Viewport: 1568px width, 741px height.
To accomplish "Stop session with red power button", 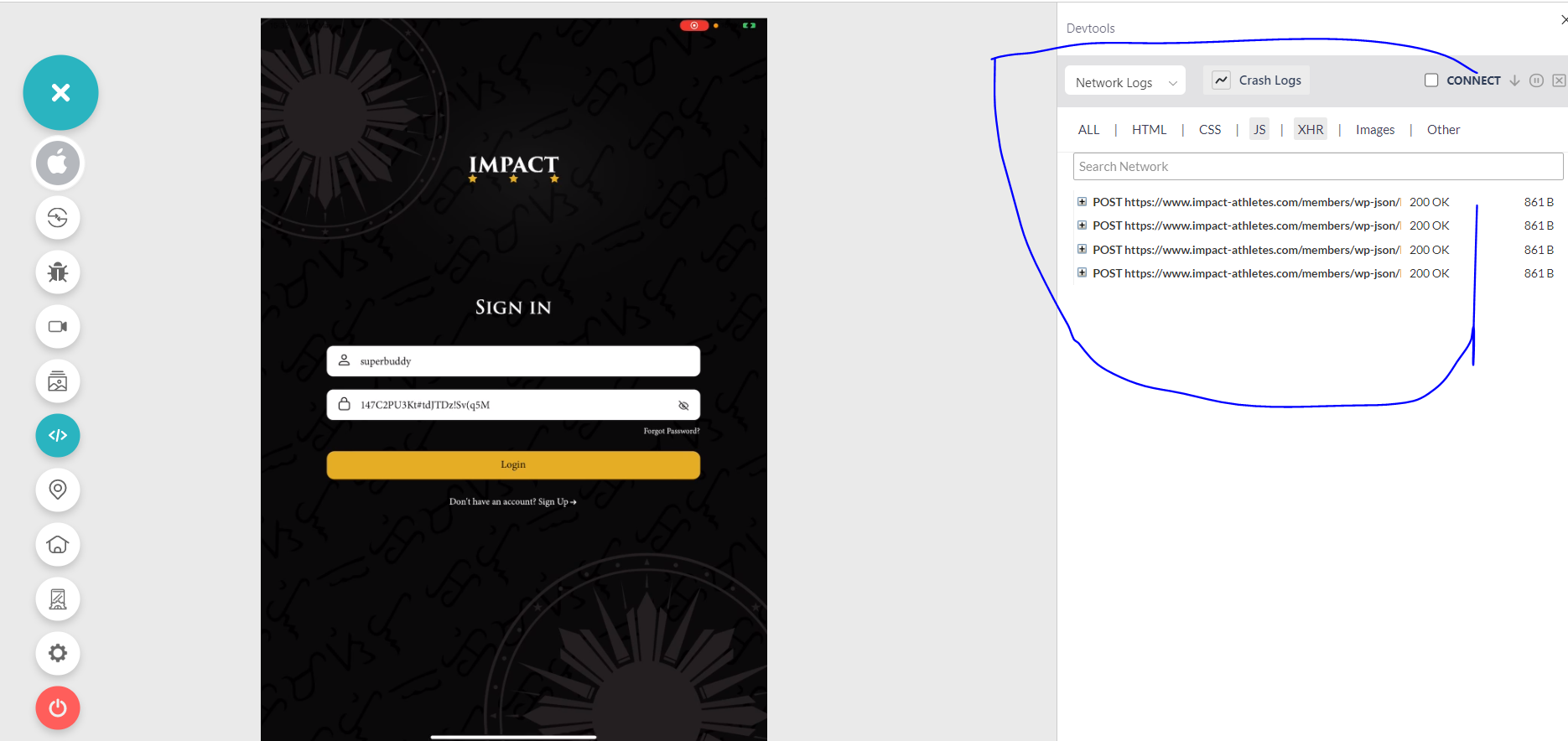I will tap(58, 708).
